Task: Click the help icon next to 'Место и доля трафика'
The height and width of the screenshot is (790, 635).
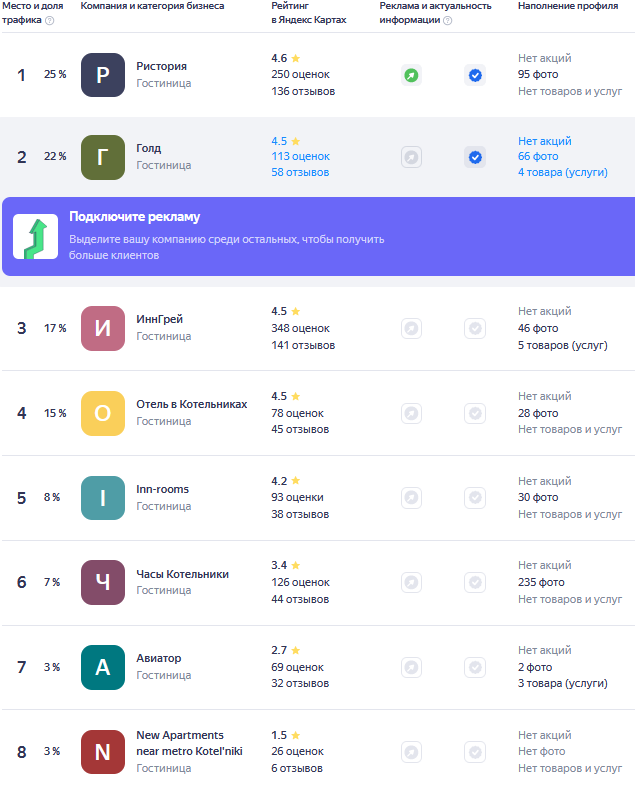Action: click(x=50, y=20)
